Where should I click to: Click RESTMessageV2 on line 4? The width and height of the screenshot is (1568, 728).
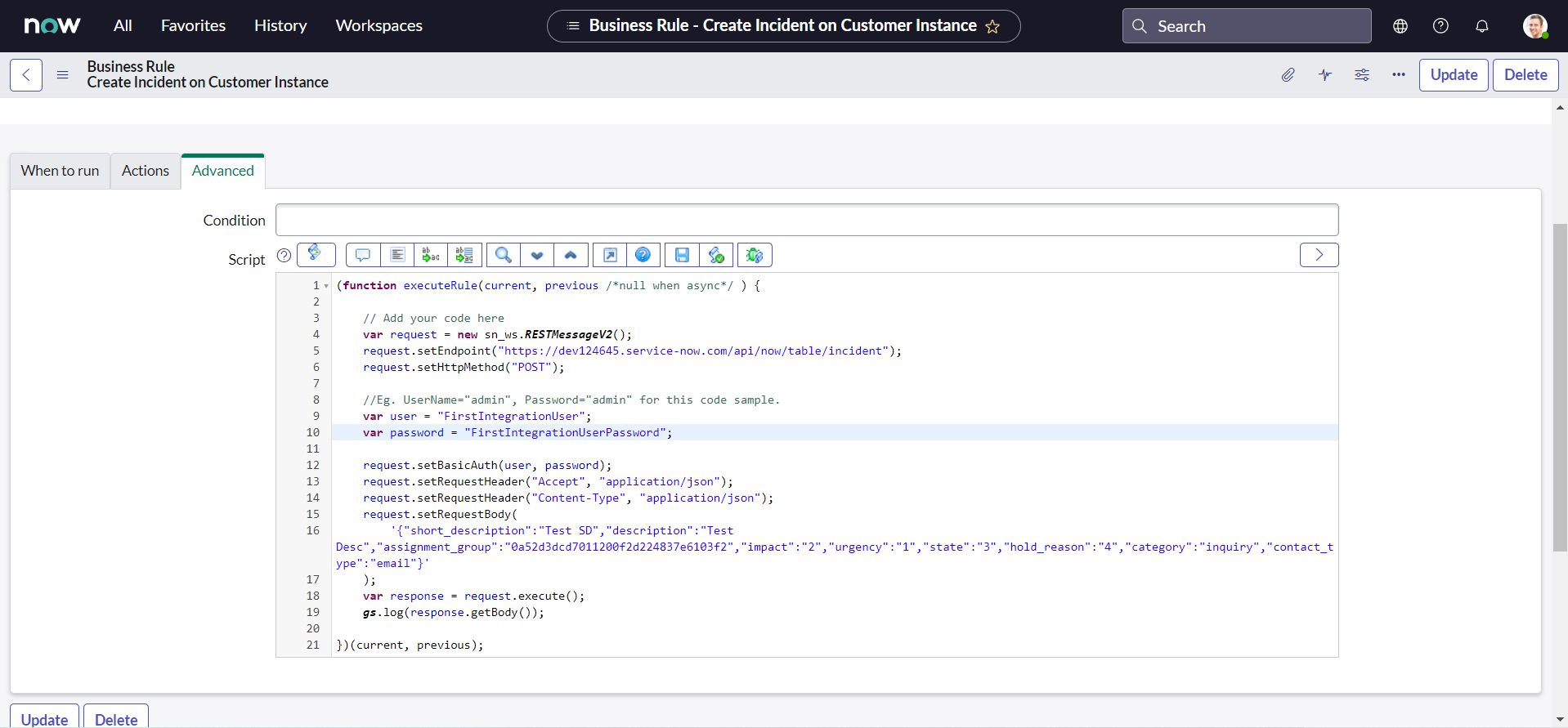[568, 335]
